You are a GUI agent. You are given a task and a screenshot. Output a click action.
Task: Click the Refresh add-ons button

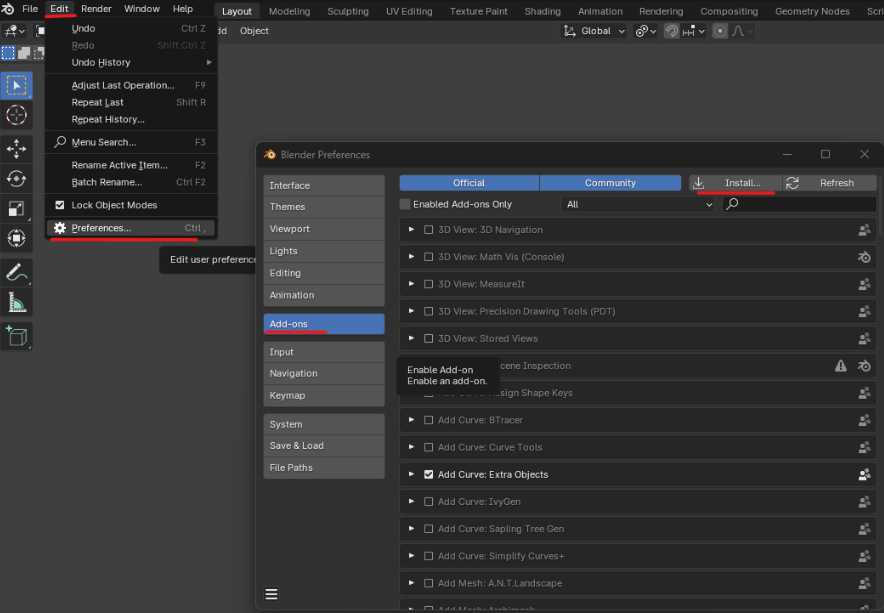[829, 183]
